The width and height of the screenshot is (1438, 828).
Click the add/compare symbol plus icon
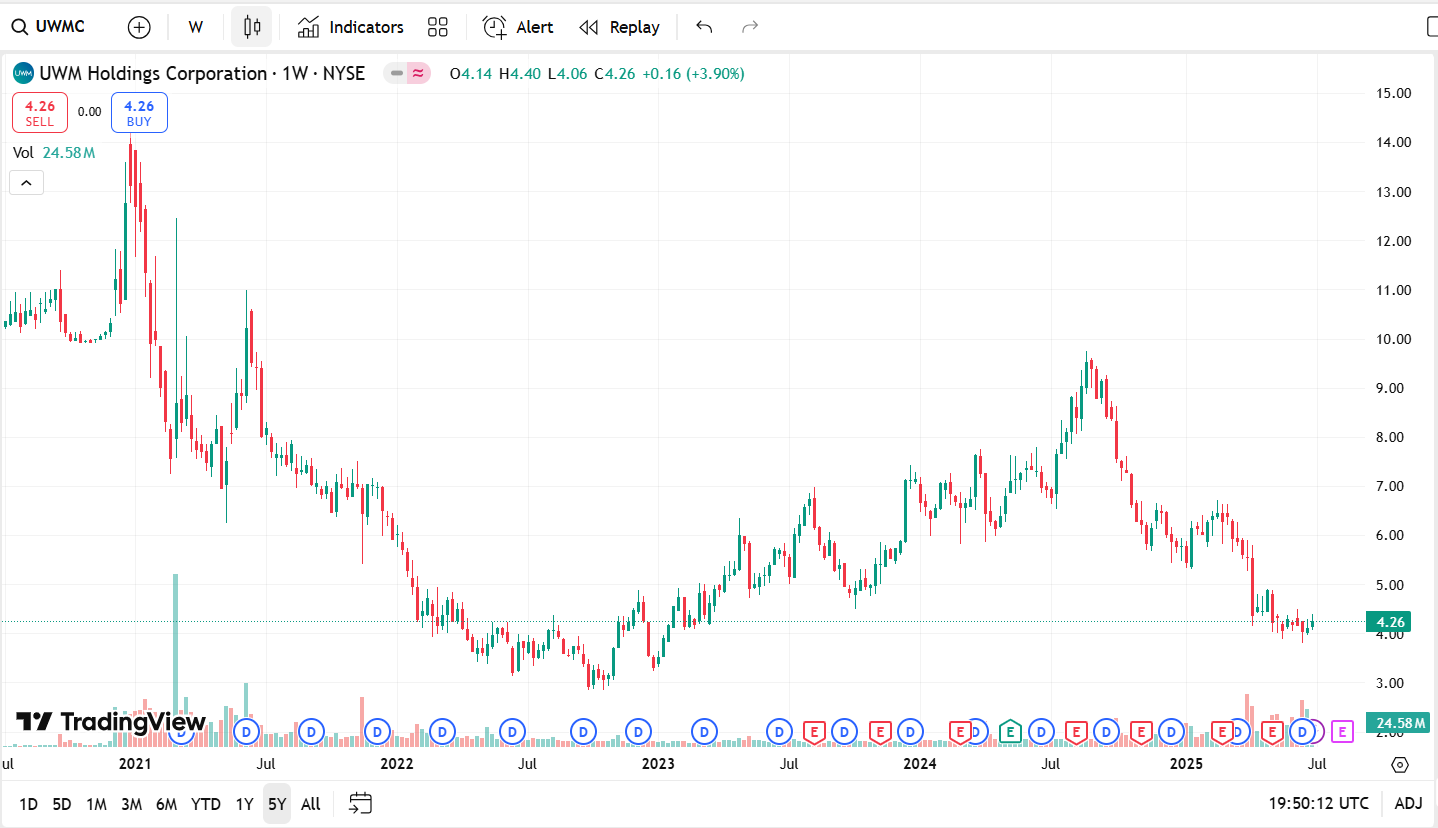[139, 27]
